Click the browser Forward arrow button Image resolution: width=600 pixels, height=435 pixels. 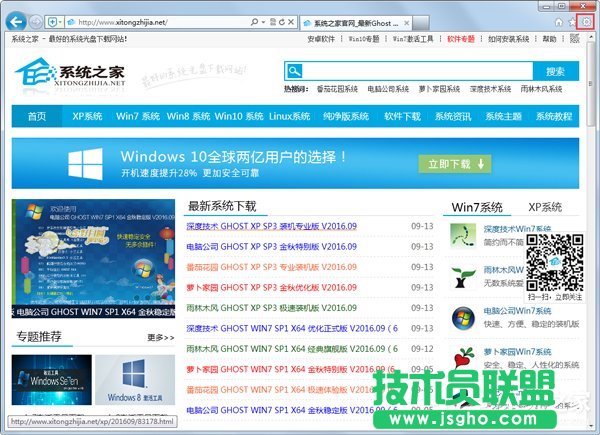[36, 22]
